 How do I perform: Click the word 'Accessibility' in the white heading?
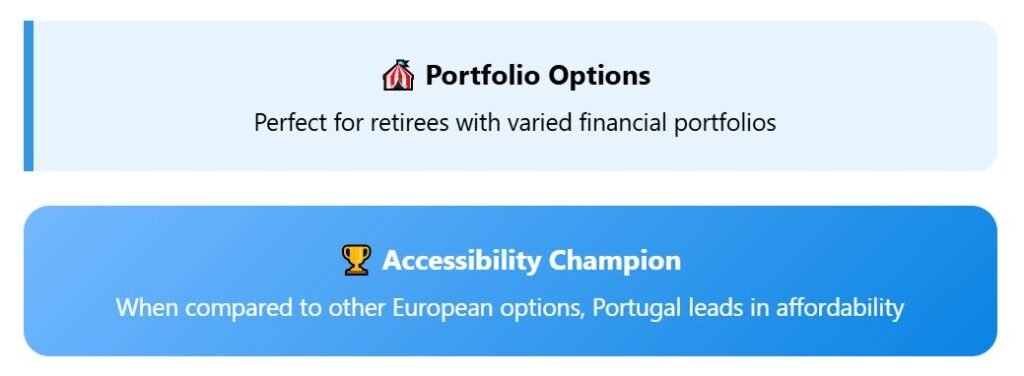462,260
